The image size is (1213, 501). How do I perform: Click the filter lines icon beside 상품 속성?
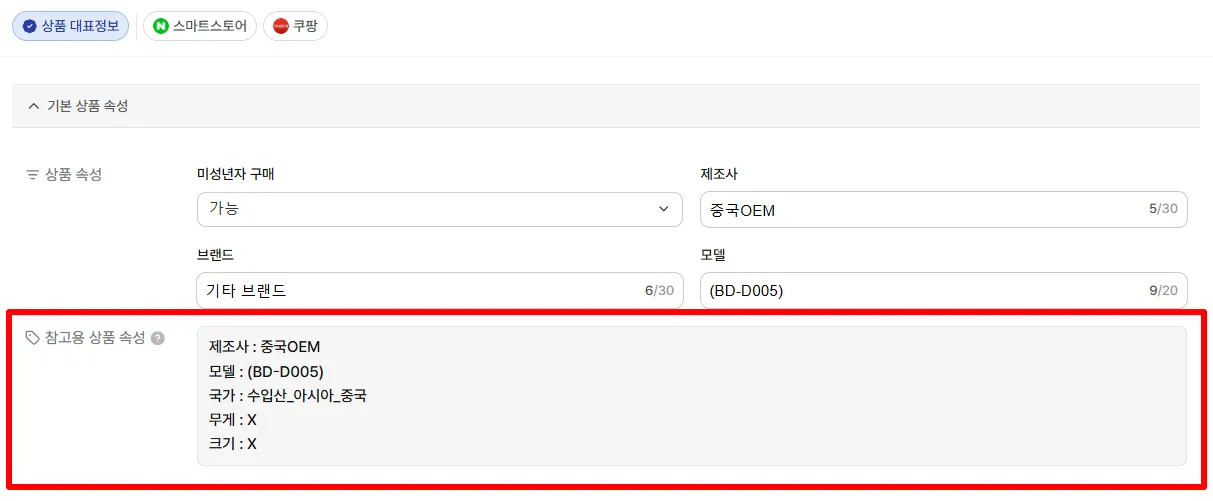pos(32,175)
